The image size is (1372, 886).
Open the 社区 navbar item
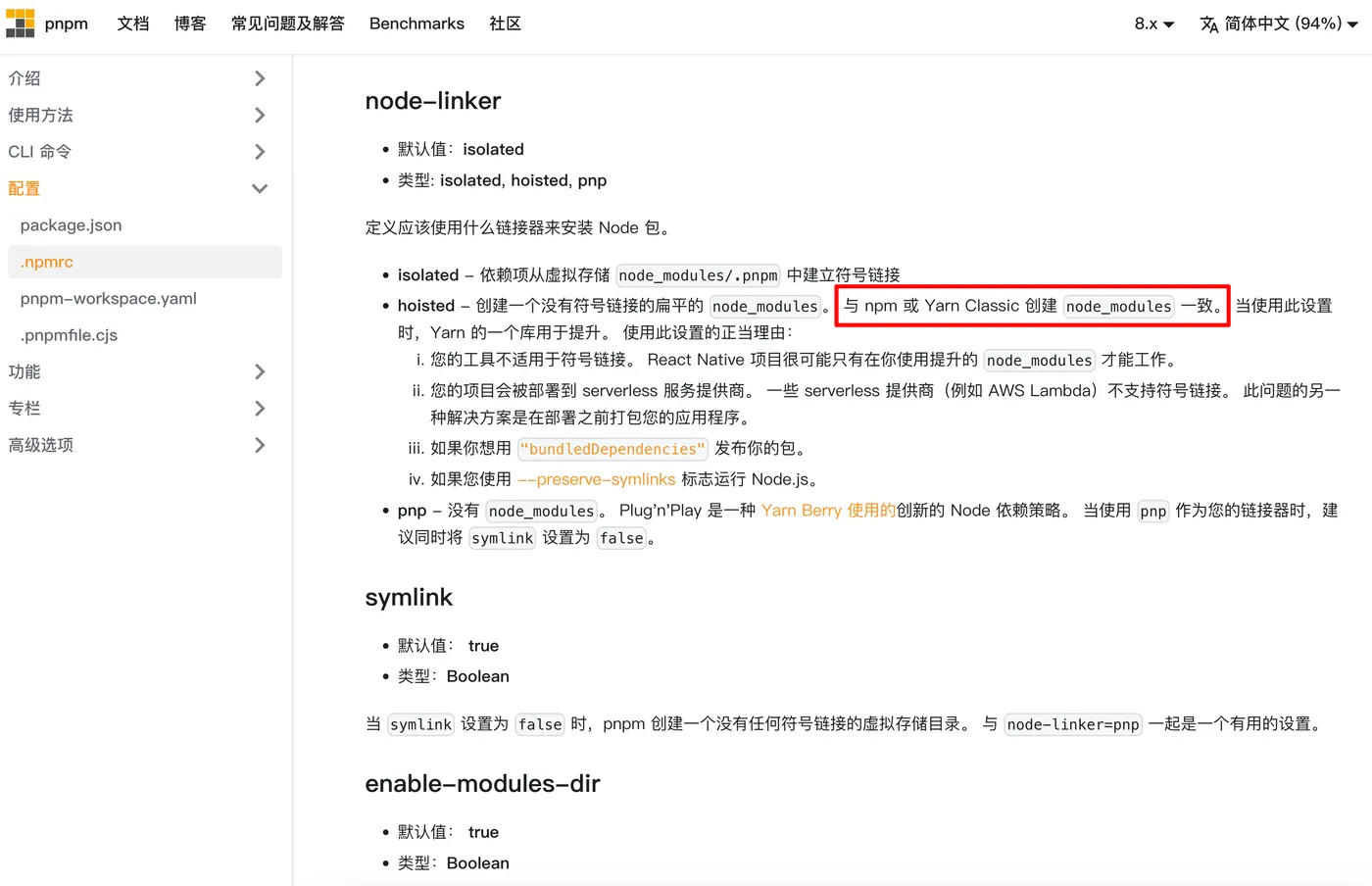(506, 24)
